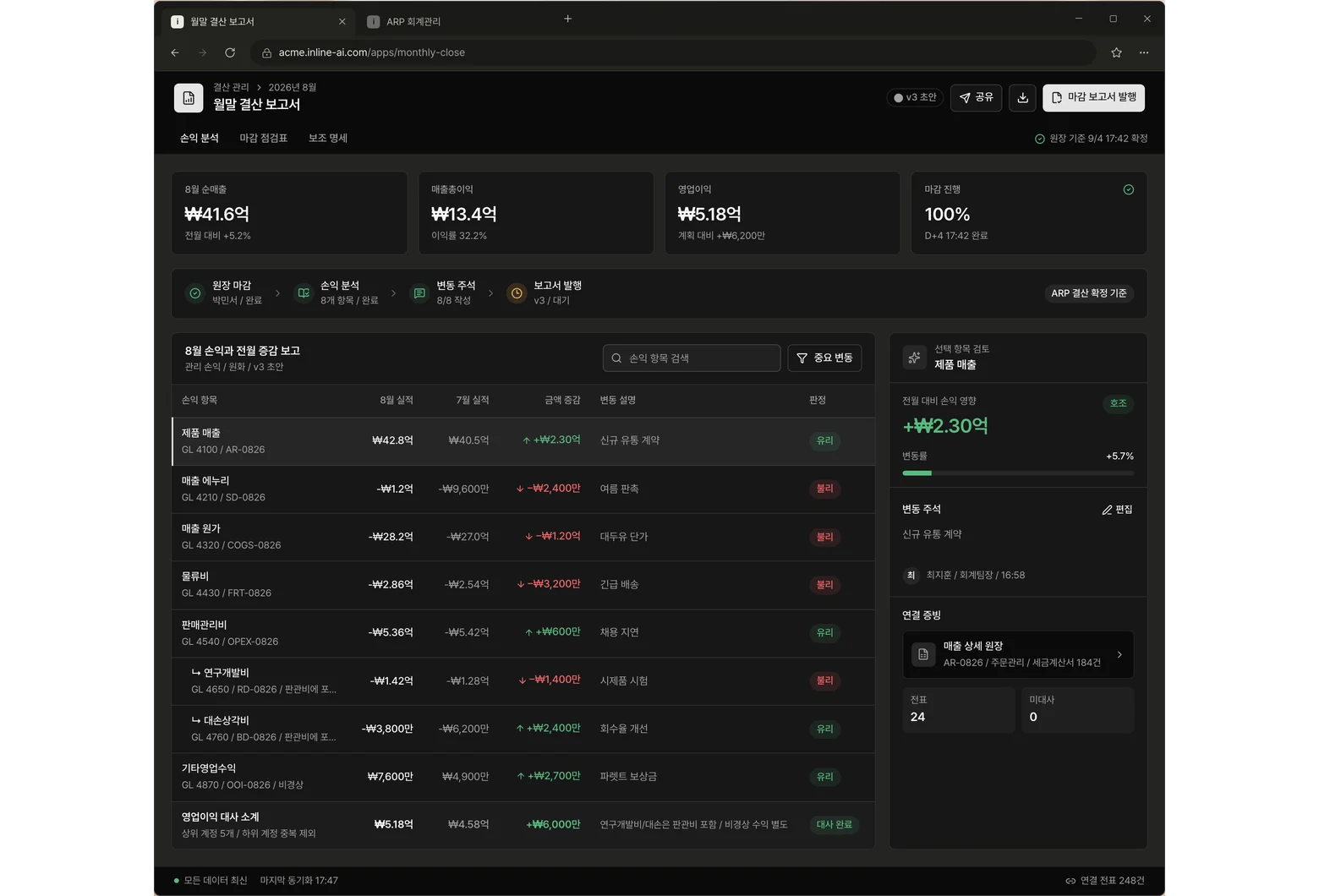Click the 편집 button for 변동 주석

pyautogui.click(x=1117, y=510)
